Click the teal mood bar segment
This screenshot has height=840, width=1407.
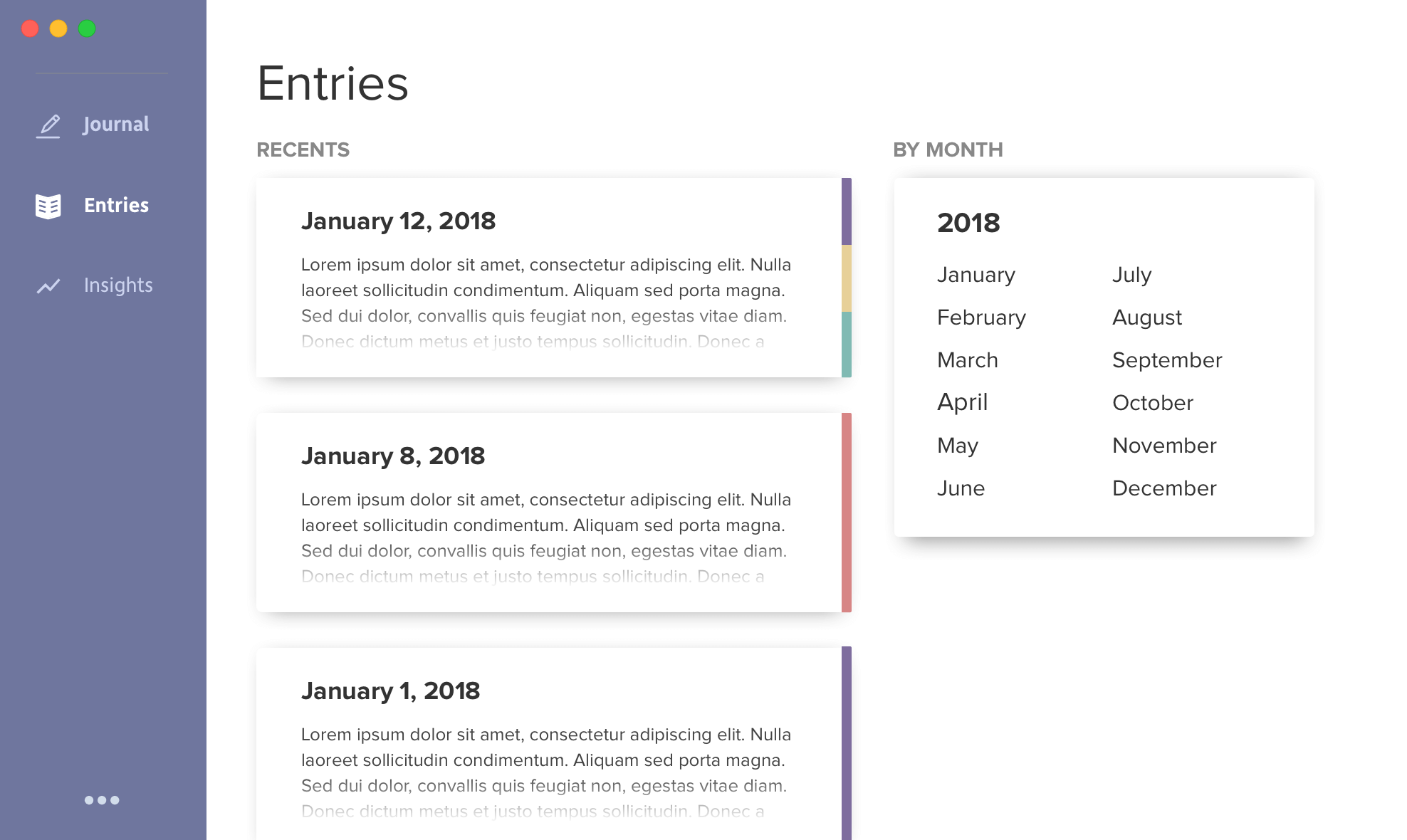(x=847, y=345)
